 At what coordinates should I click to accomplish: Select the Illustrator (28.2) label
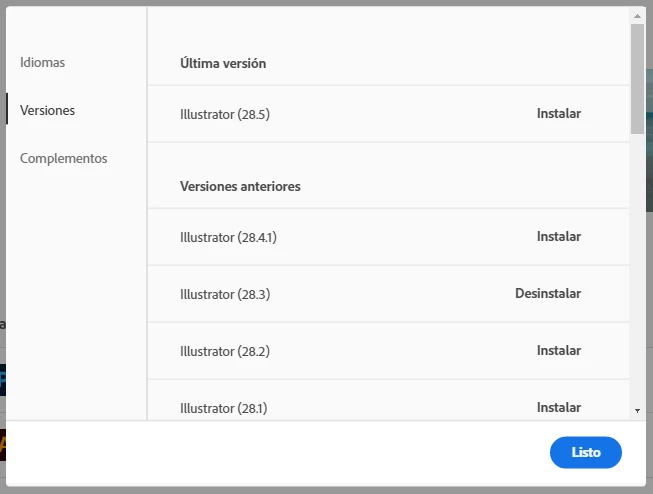click(225, 352)
